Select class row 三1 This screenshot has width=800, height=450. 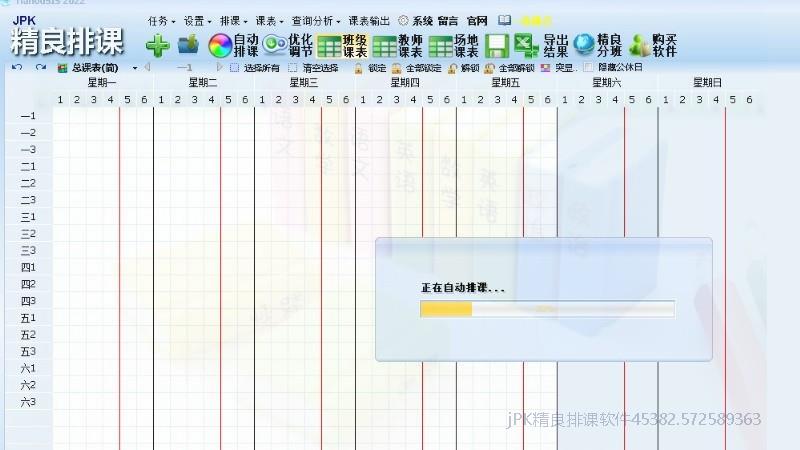(x=28, y=217)
